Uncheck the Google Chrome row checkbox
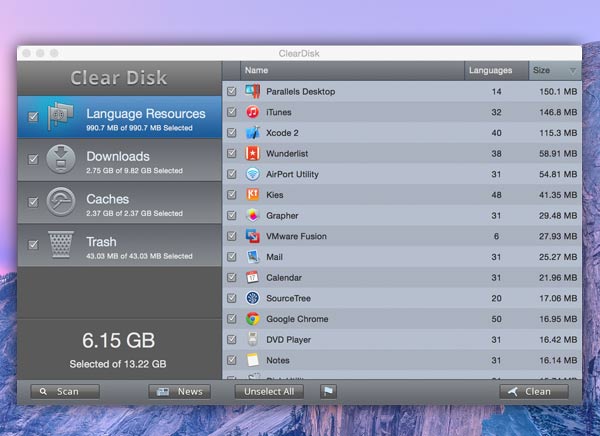 tap(232, 319)
